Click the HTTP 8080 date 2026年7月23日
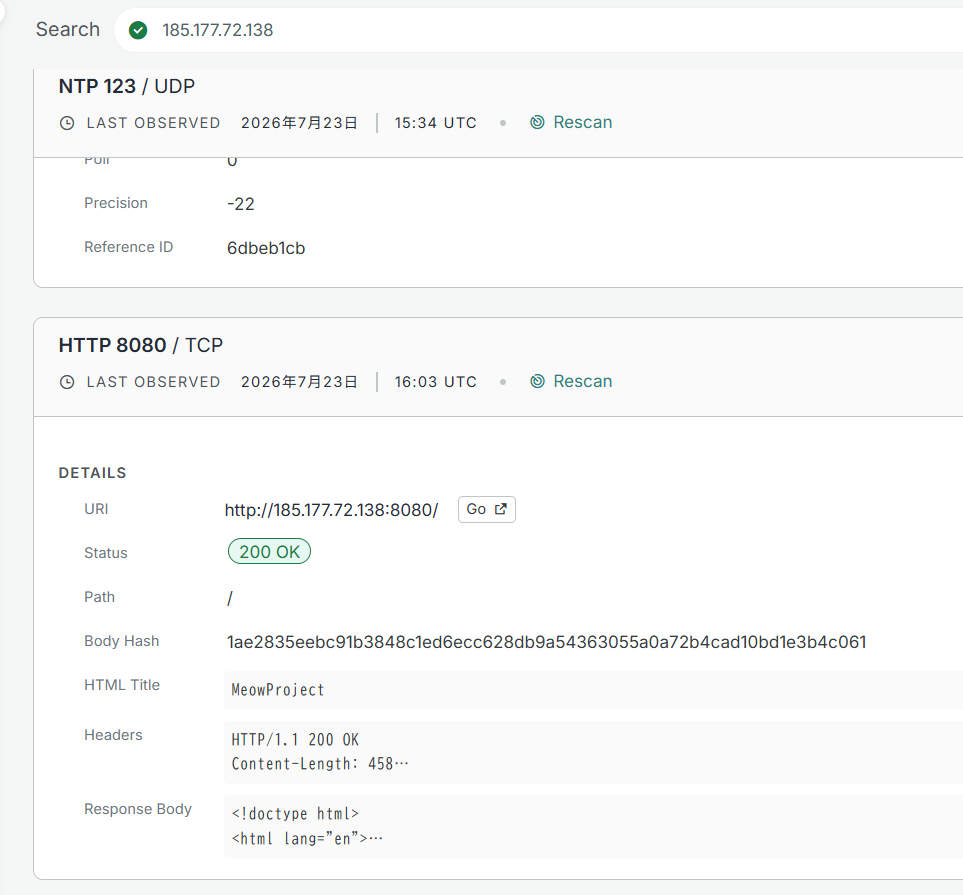963x895 pixels. pos(299,382)
